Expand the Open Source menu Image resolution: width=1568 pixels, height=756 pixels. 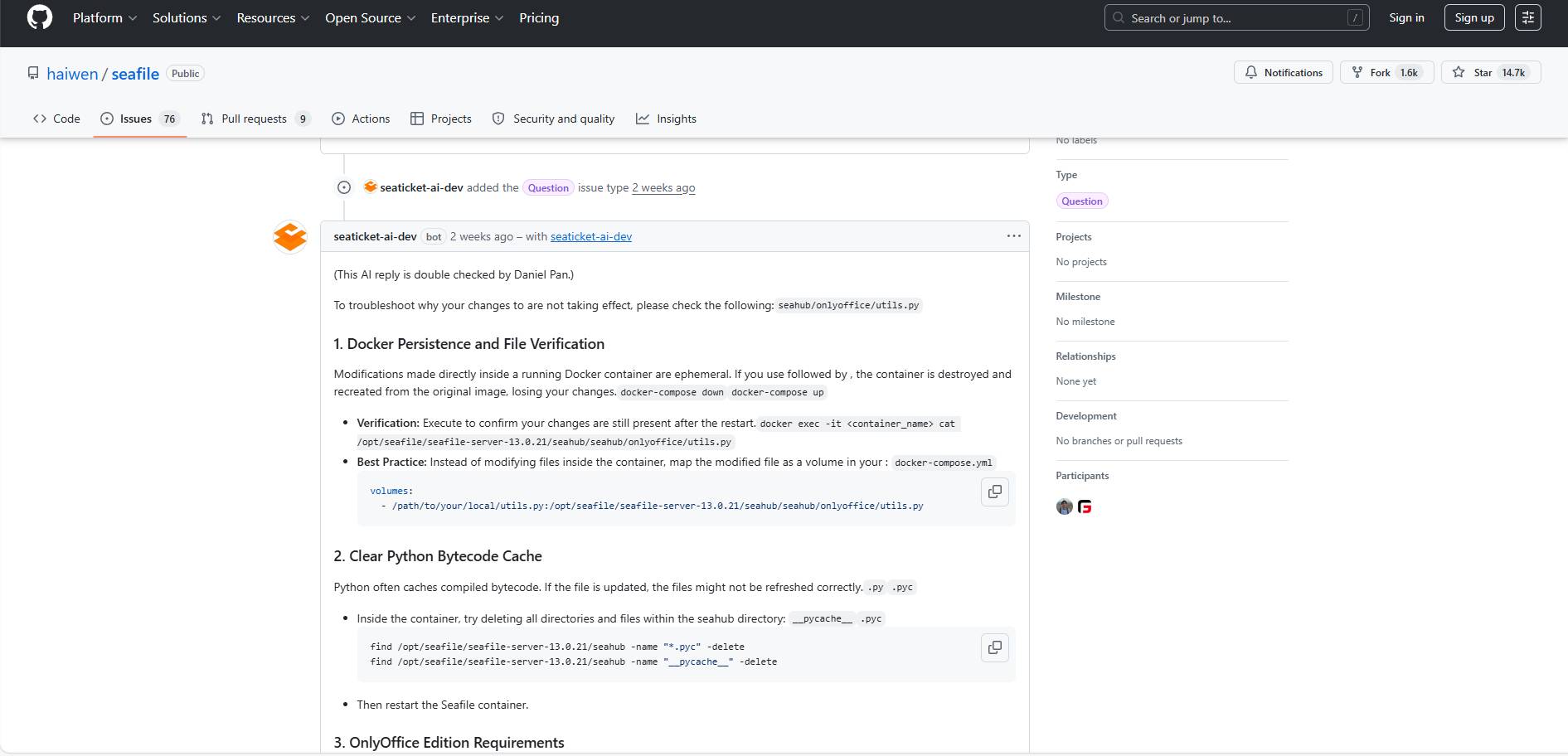click(x=370, y=17)
